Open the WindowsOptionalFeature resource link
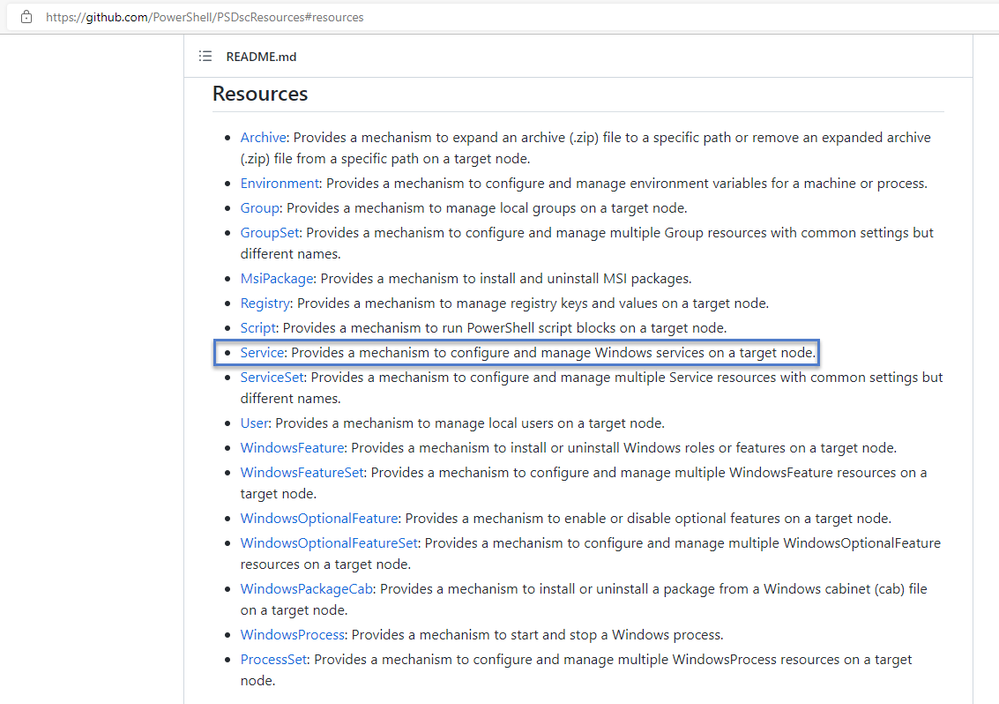The height and width of the screenshot is (704, 999). tap(319, 519)
